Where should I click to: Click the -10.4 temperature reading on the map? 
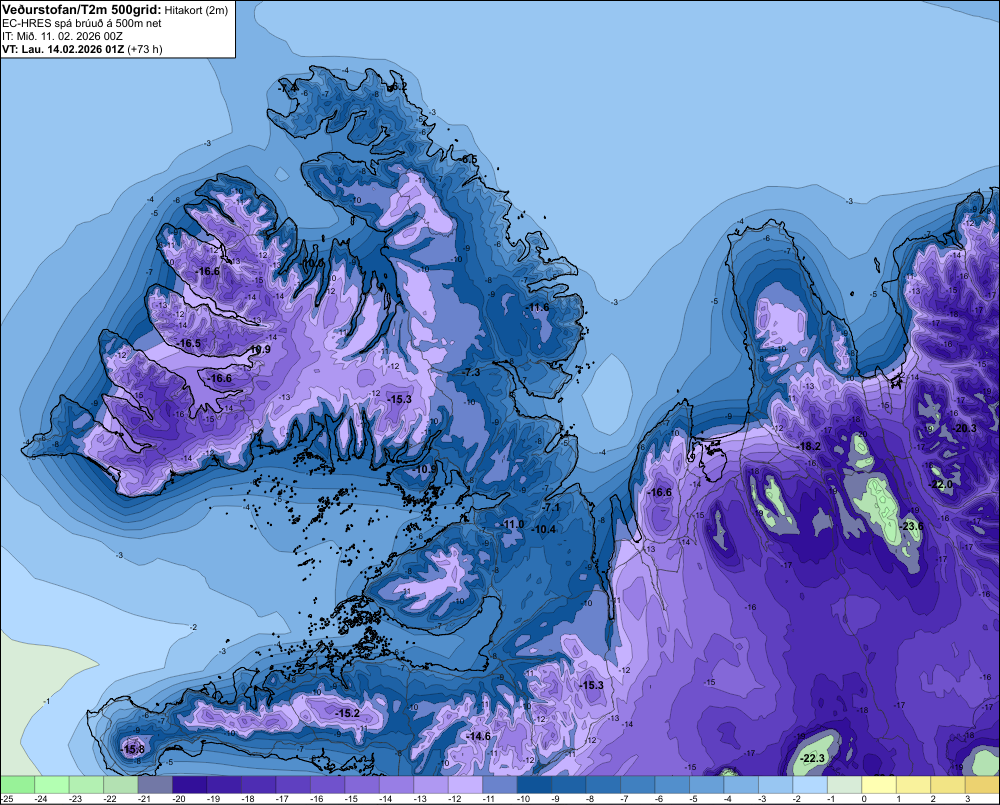coord(544,529)
